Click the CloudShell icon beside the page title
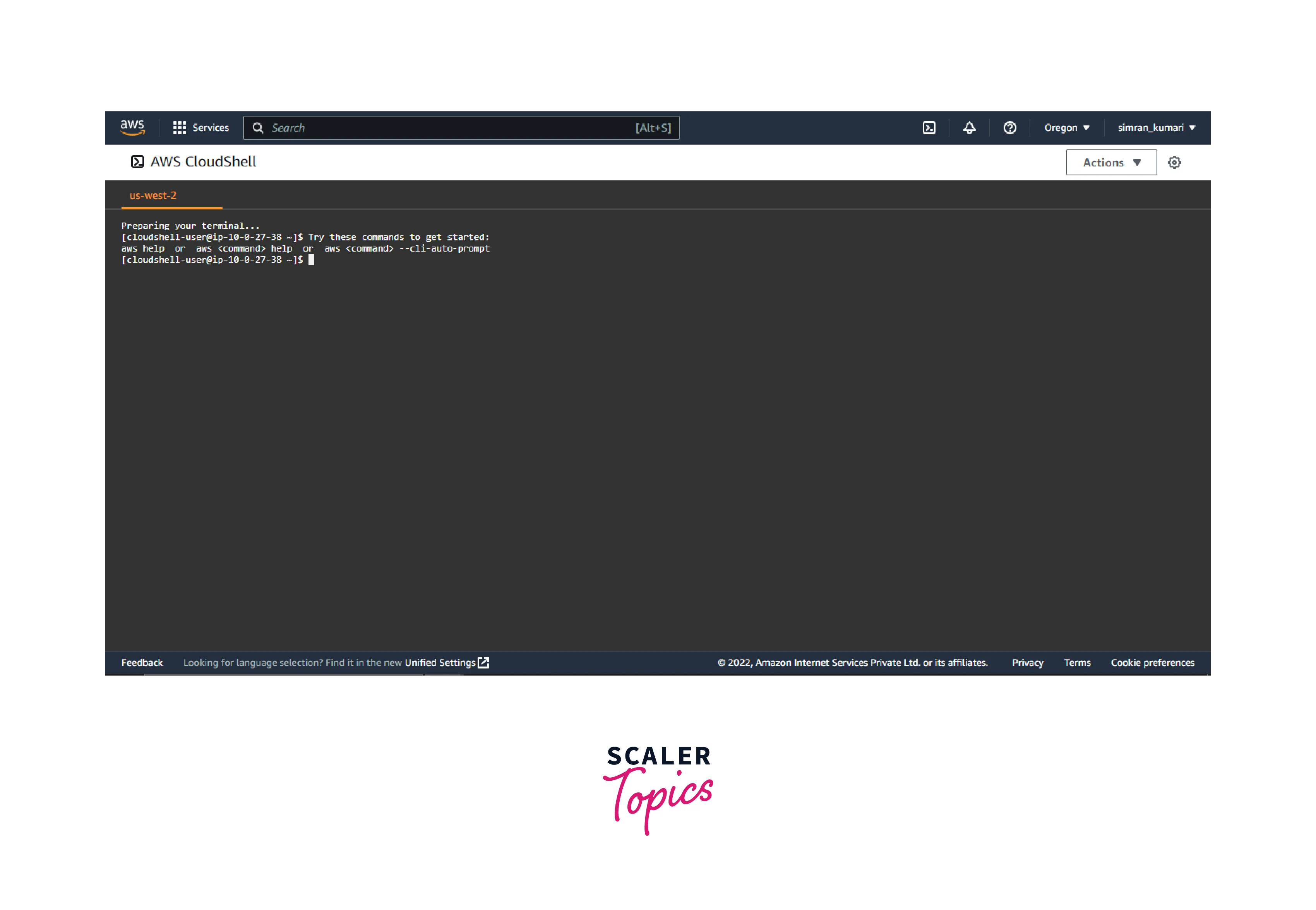Viewport: 1316px width, 910px height. 137,162
